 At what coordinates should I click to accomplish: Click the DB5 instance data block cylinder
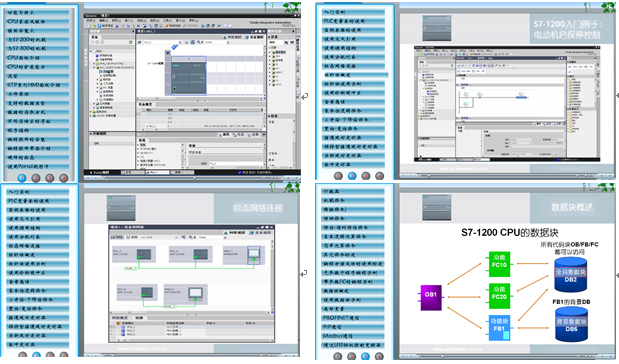pos(571,324)
